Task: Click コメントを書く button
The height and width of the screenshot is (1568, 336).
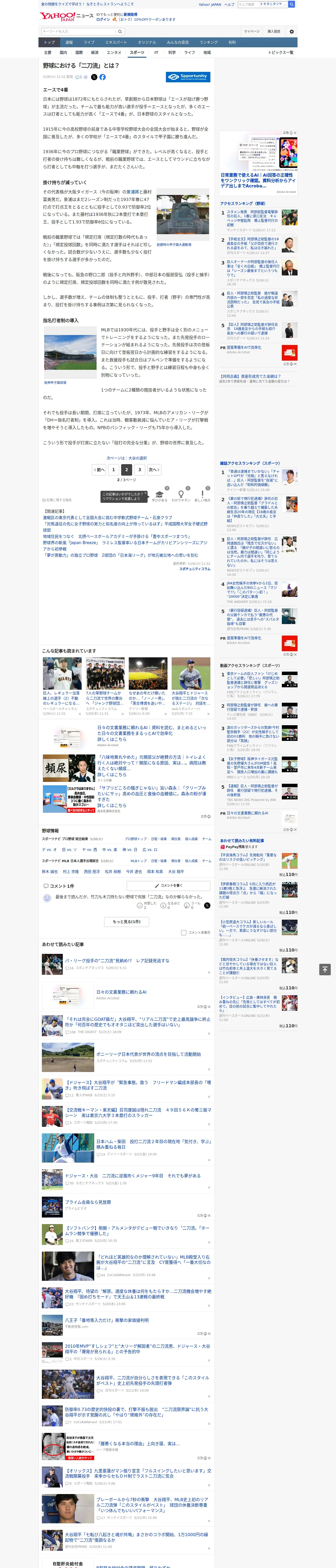Action: [169, 886]
